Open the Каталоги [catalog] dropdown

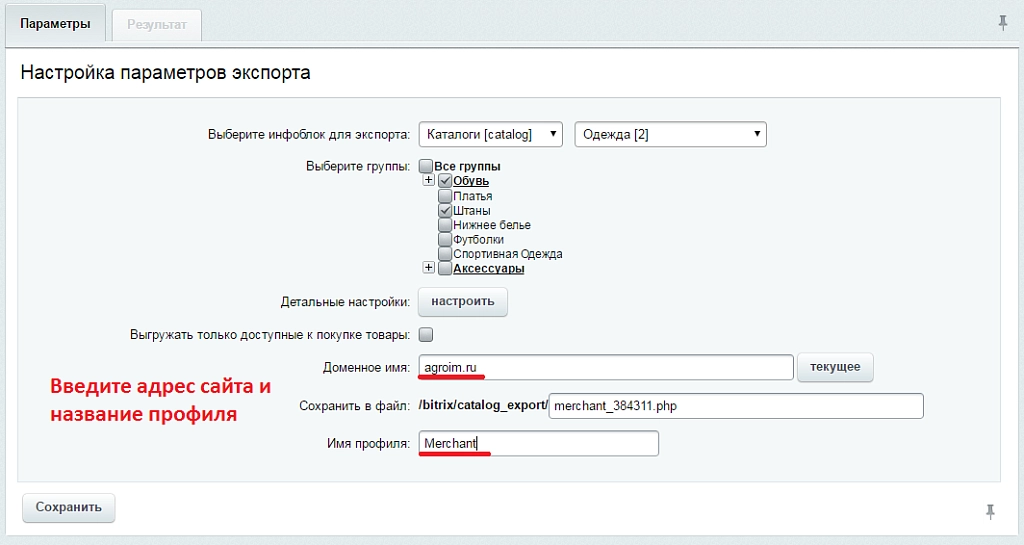coord(490,134)
